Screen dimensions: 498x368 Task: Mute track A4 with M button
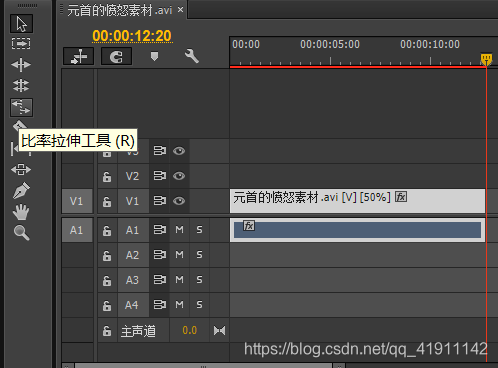(179, 305)
